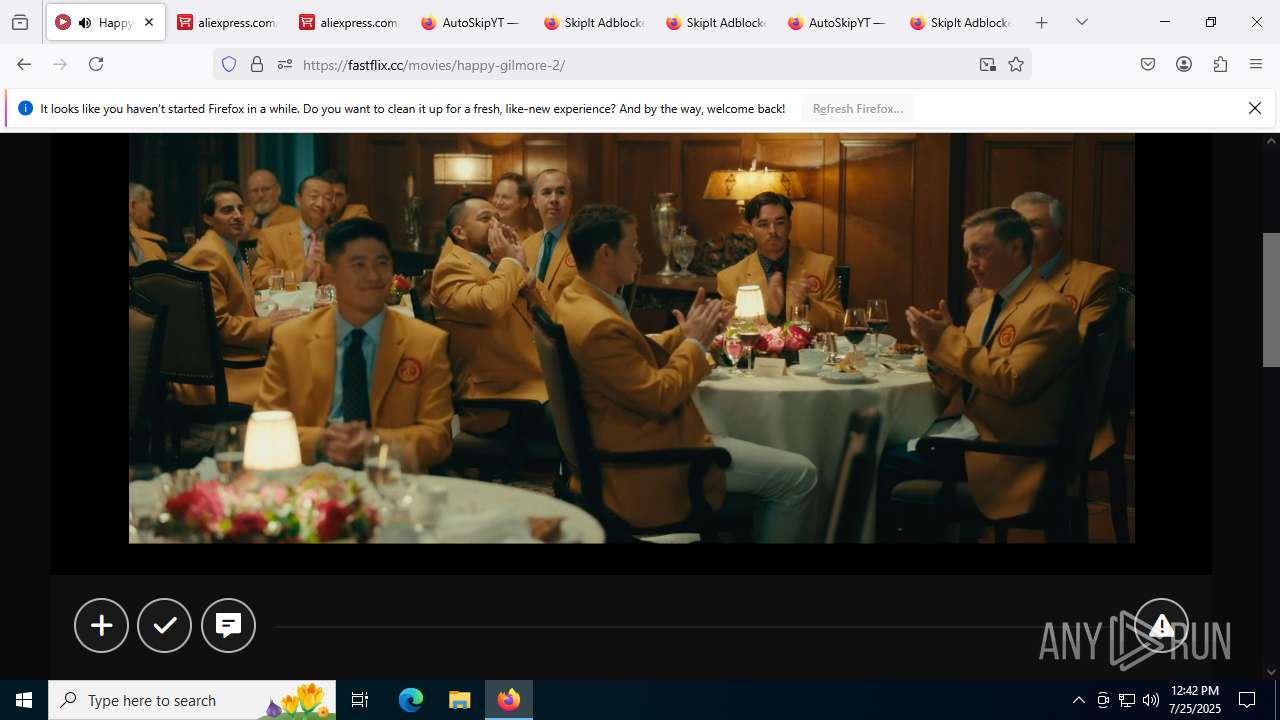
Task: View site security lock information
Action: coord(257,64)
